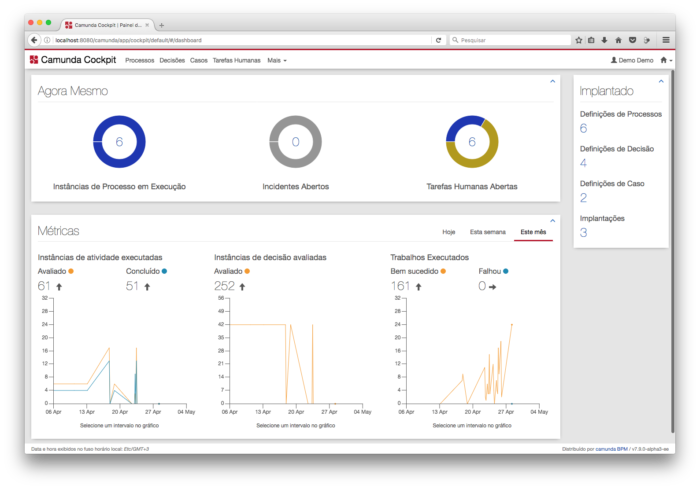Open the Pocket shield icon
The height and width of the screenshot is (489, 700).
632,40
